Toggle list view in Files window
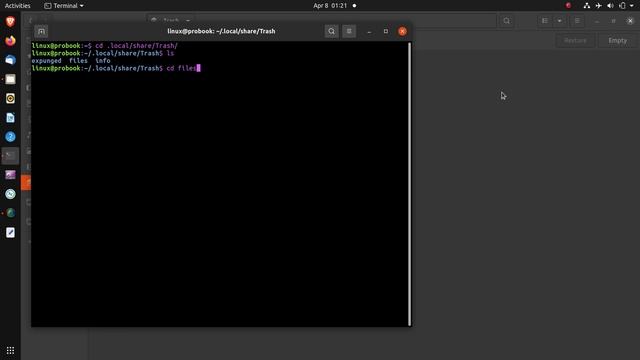 [x=545, y=21]
